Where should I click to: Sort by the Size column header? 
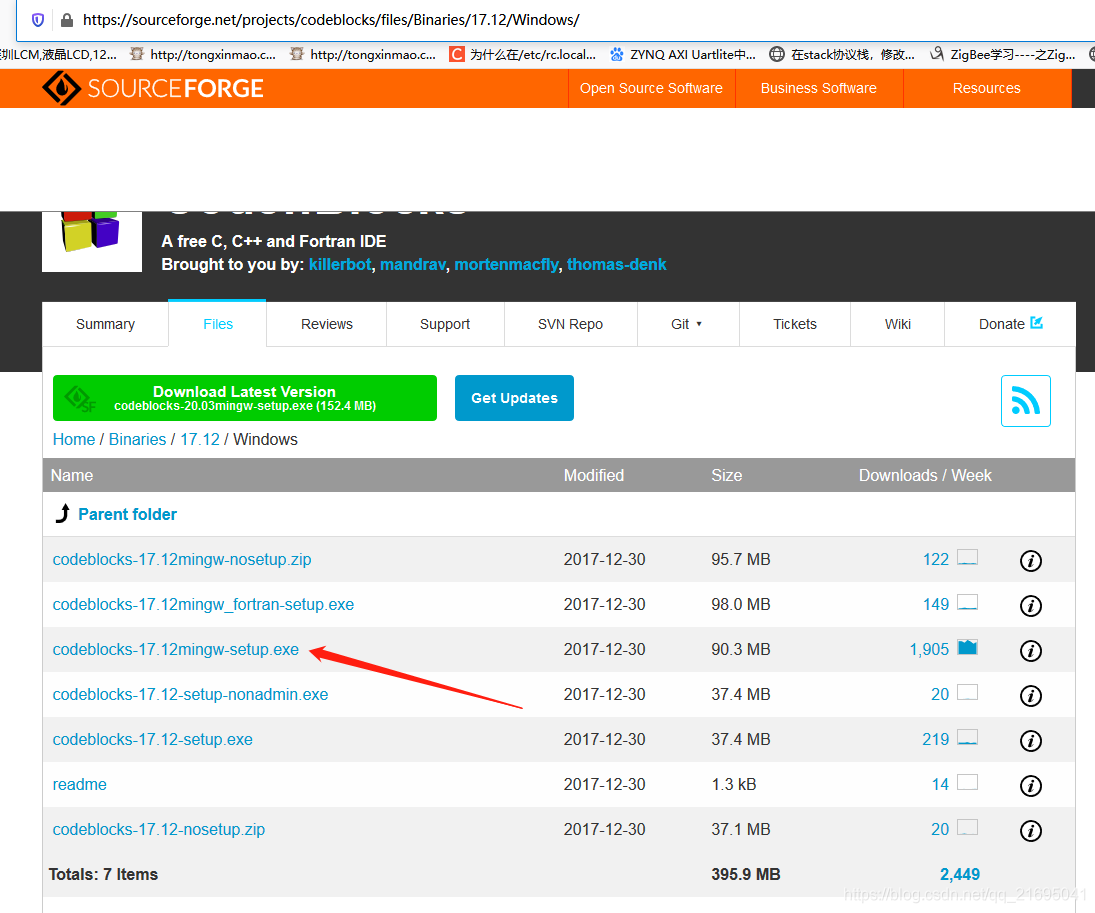(x=726, y=475)
